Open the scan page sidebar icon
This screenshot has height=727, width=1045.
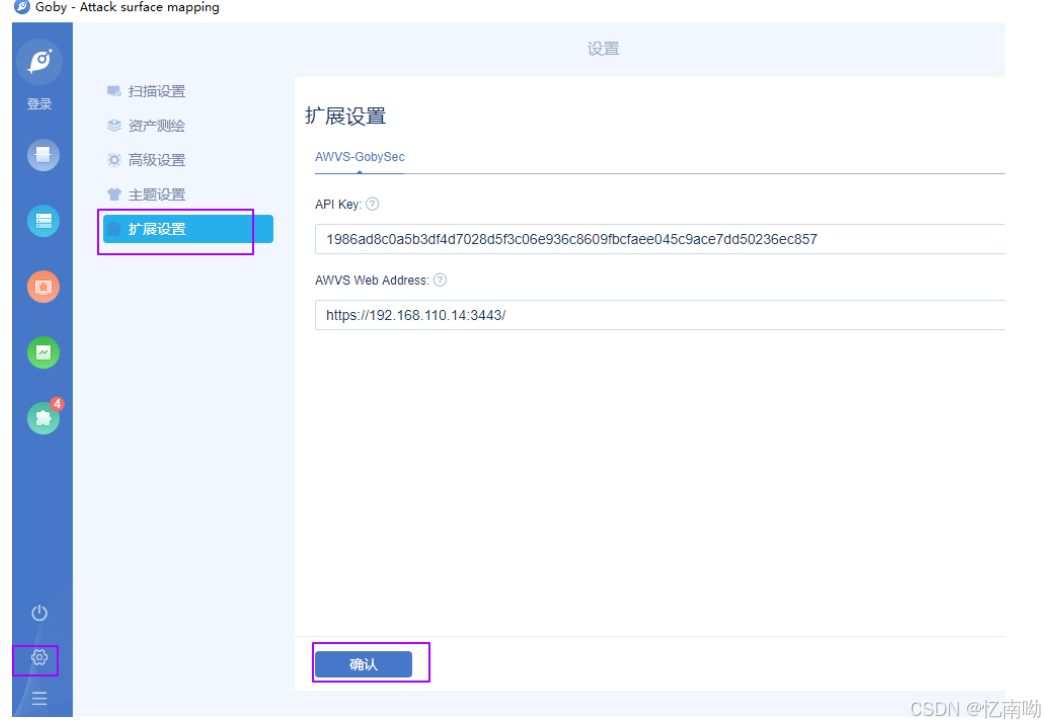point(43,155)
